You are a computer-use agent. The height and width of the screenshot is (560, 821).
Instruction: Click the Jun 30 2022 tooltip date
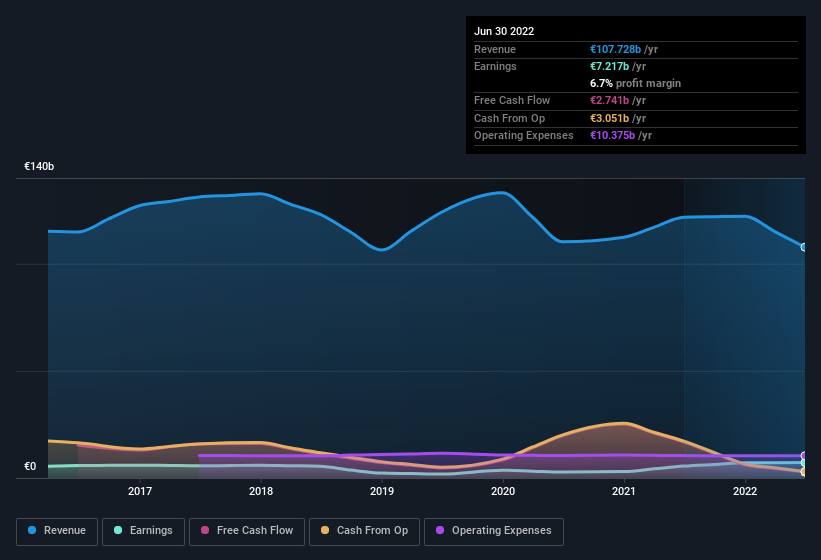[504, 31]
